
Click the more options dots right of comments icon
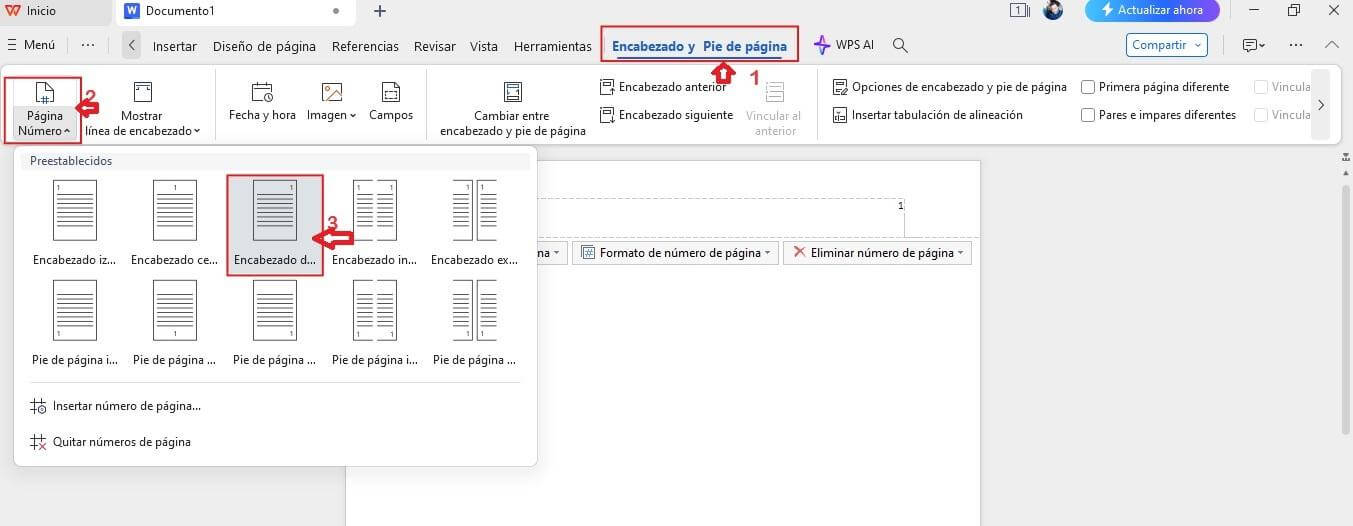(1296, 45)
